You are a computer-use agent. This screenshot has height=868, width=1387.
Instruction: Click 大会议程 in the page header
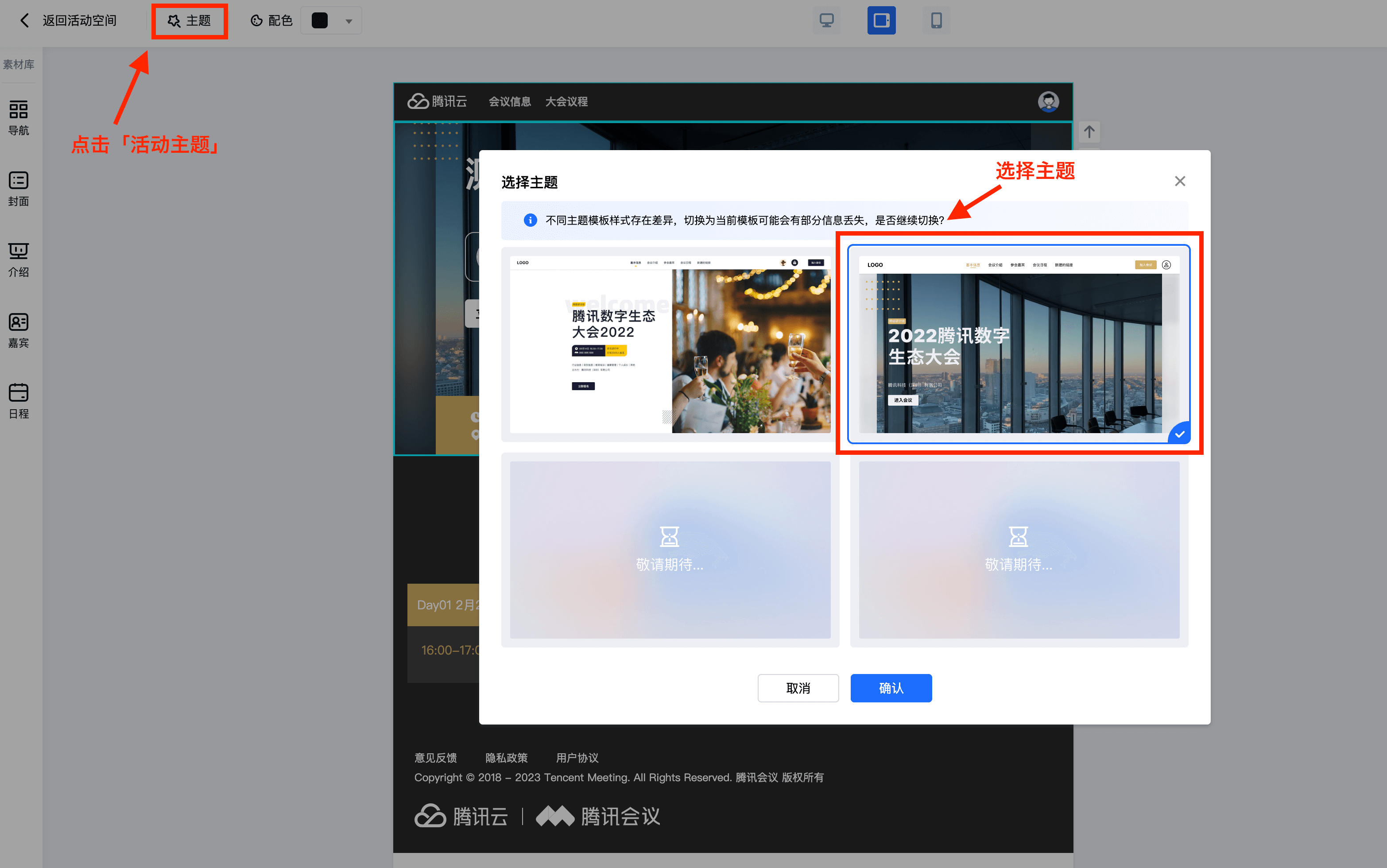[x=566, y=101]
